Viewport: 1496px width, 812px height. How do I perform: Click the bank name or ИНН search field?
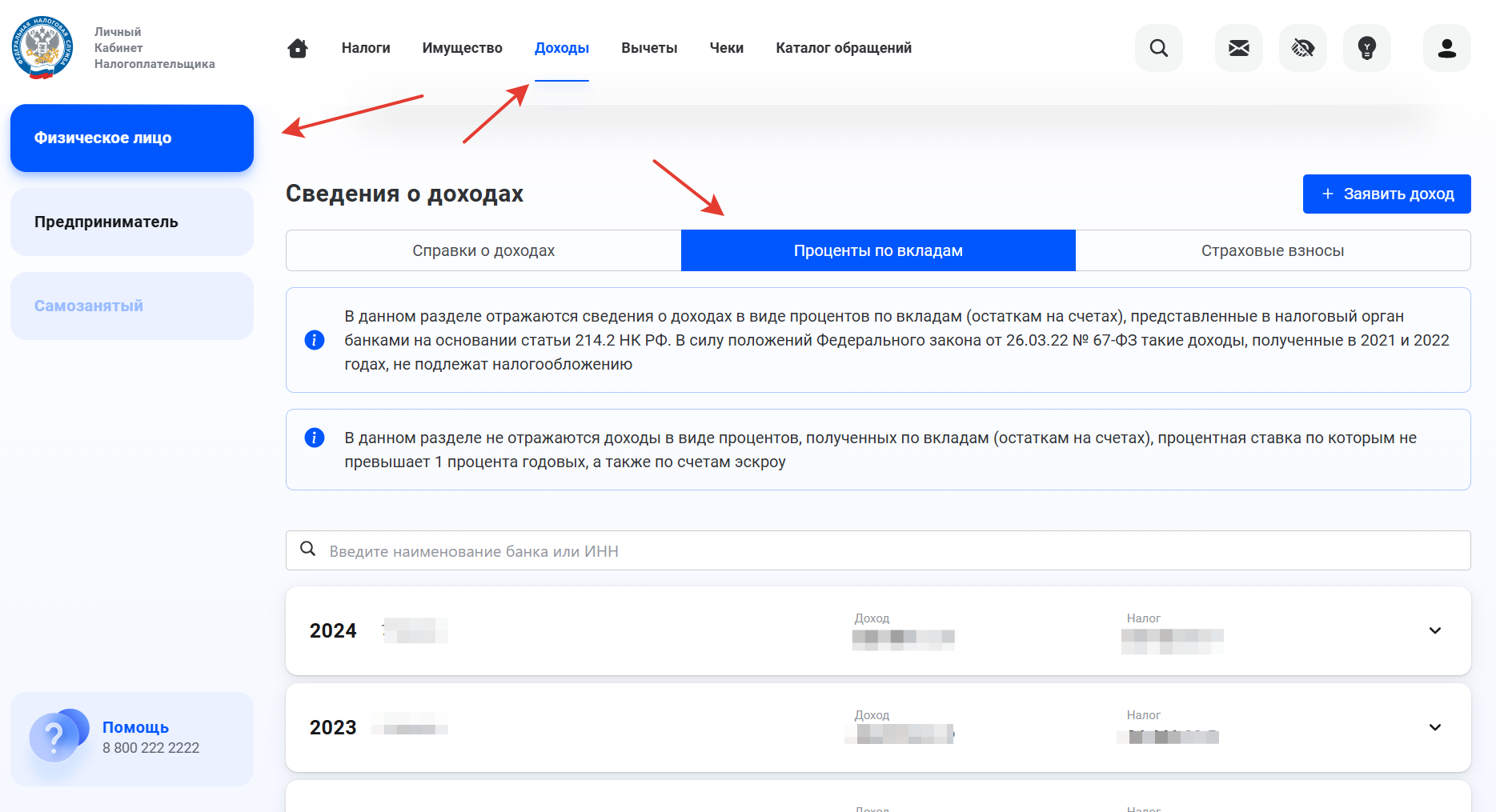tap(878, 550)
